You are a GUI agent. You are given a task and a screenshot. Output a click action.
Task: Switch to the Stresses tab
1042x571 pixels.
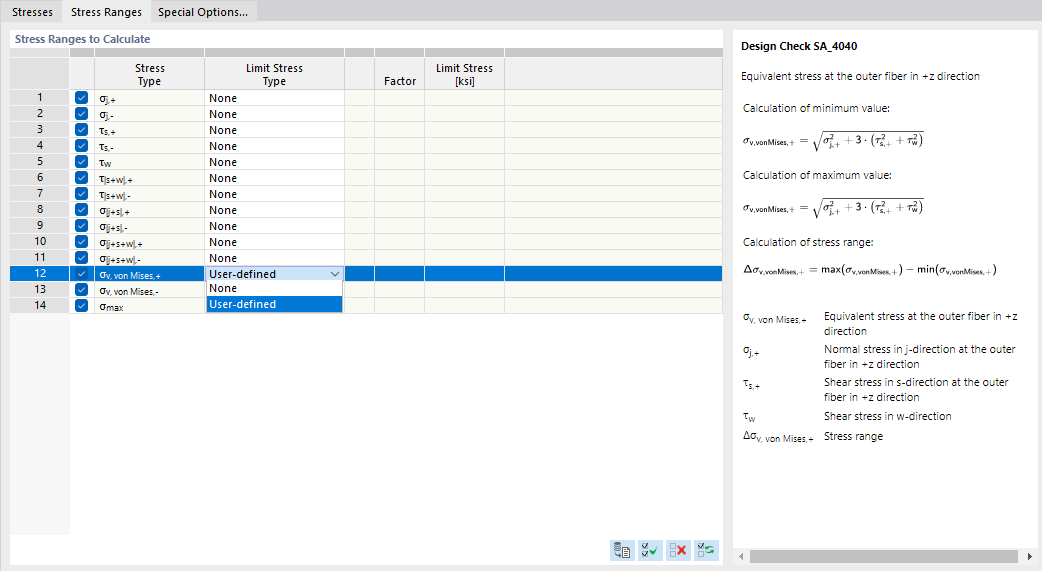point(32,11)
